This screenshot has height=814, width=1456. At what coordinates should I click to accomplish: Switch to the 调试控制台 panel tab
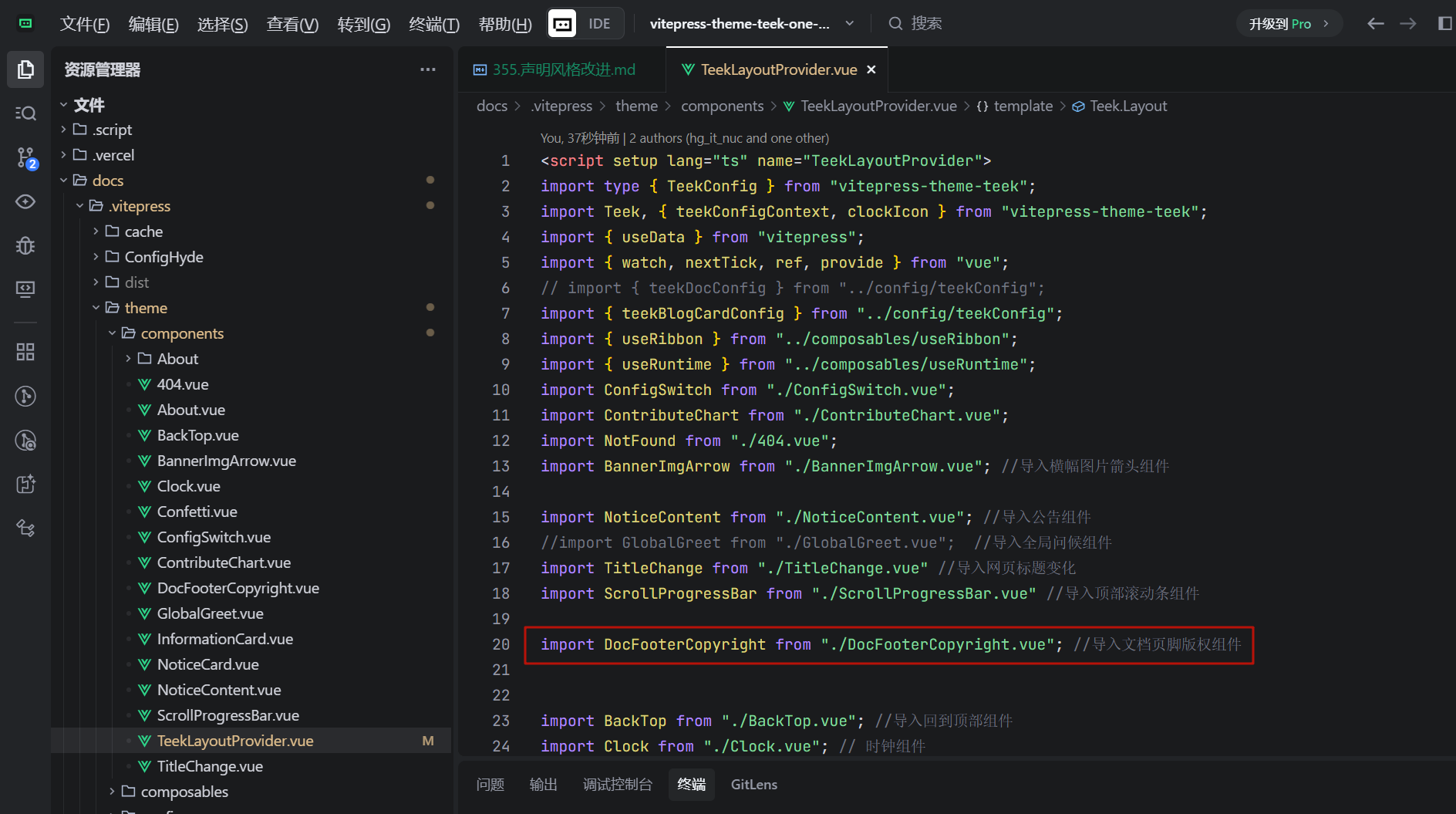pyautogui.click(x=617, y=785)
